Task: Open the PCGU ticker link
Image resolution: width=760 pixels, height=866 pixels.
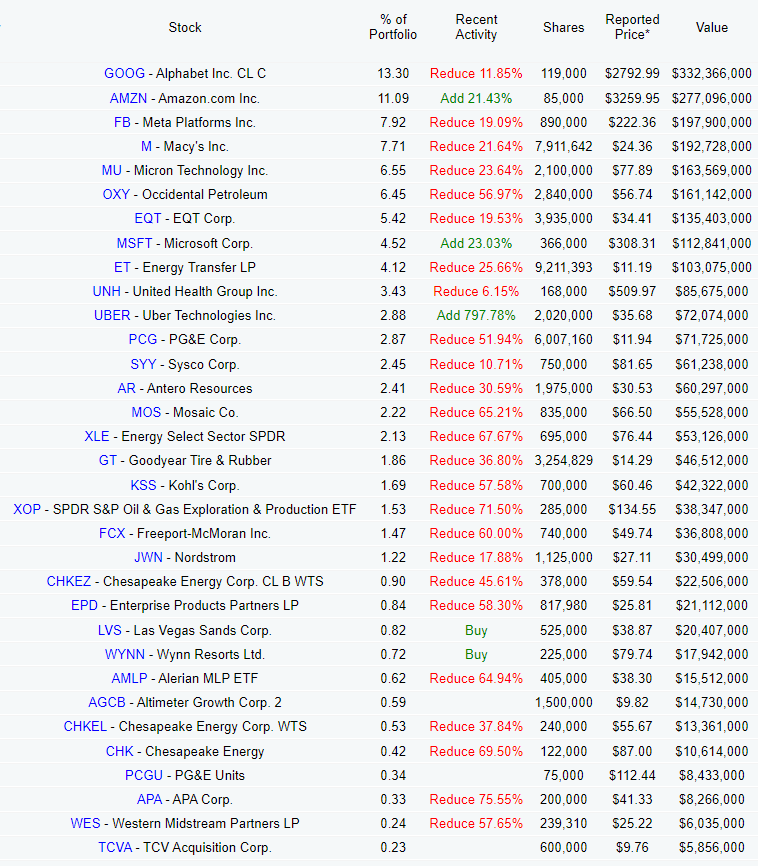Action: [144, 775]
